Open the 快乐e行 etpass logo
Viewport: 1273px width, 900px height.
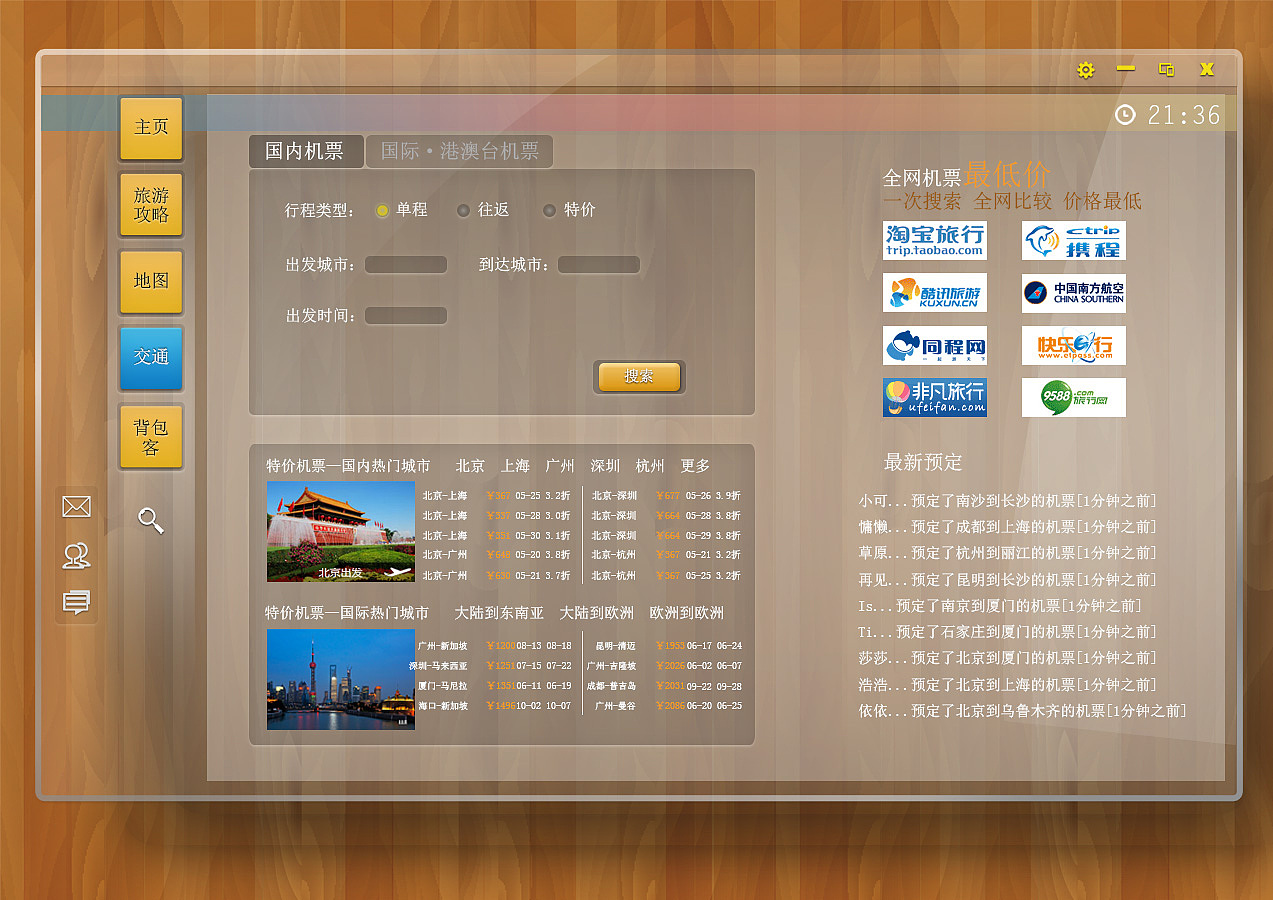1073,345
